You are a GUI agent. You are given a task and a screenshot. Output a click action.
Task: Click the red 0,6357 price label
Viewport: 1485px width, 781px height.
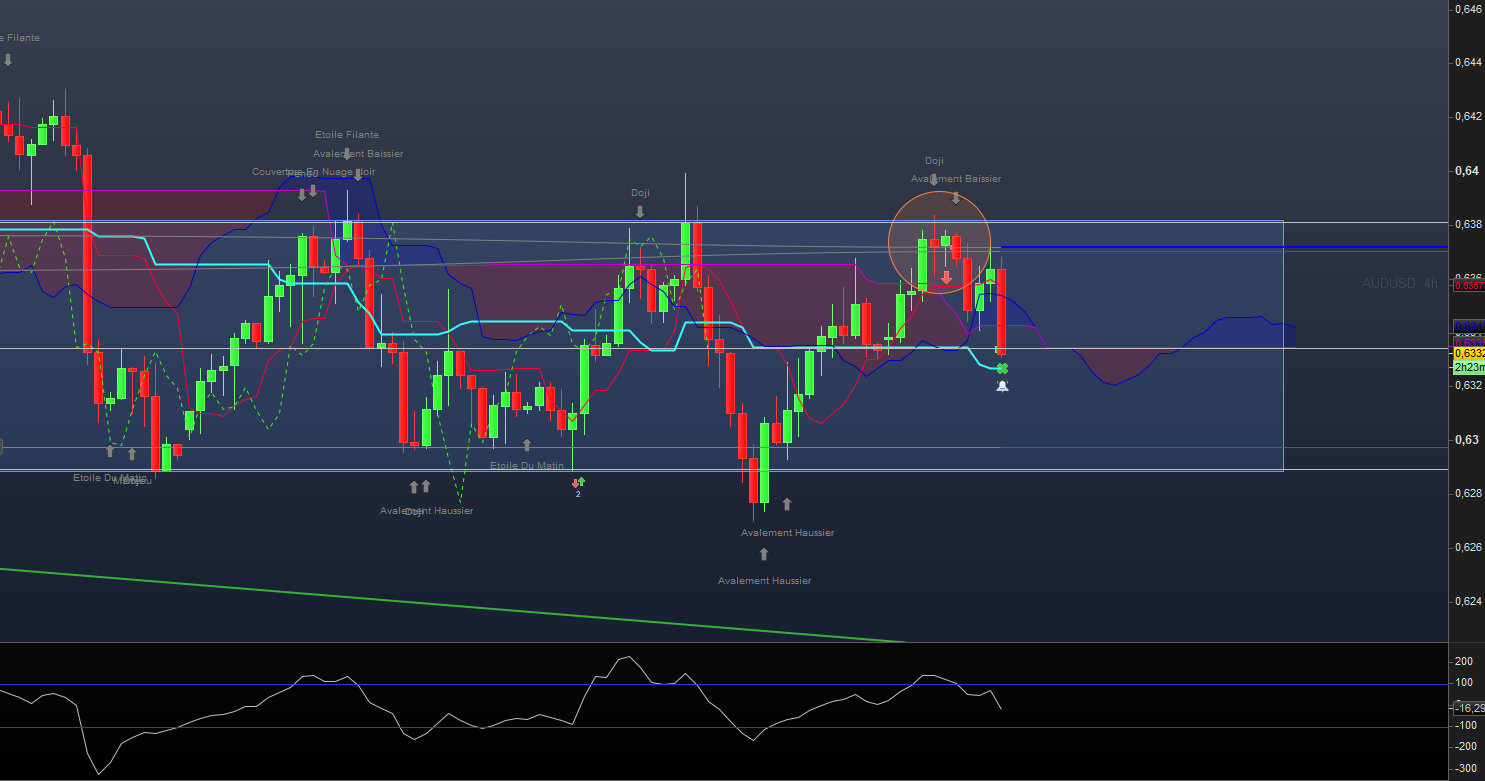tap(1468, 286)
